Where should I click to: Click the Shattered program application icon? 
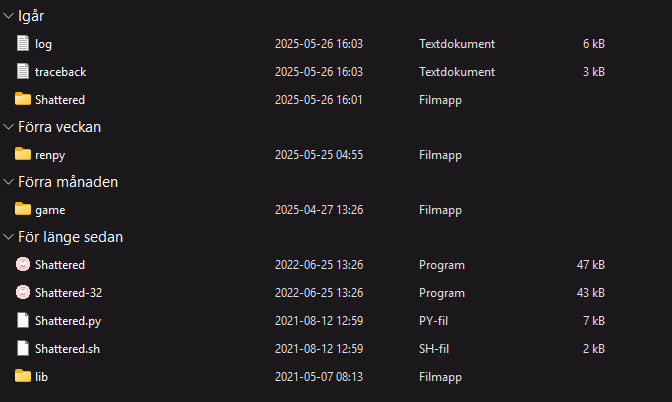click(x=23, y=264)
